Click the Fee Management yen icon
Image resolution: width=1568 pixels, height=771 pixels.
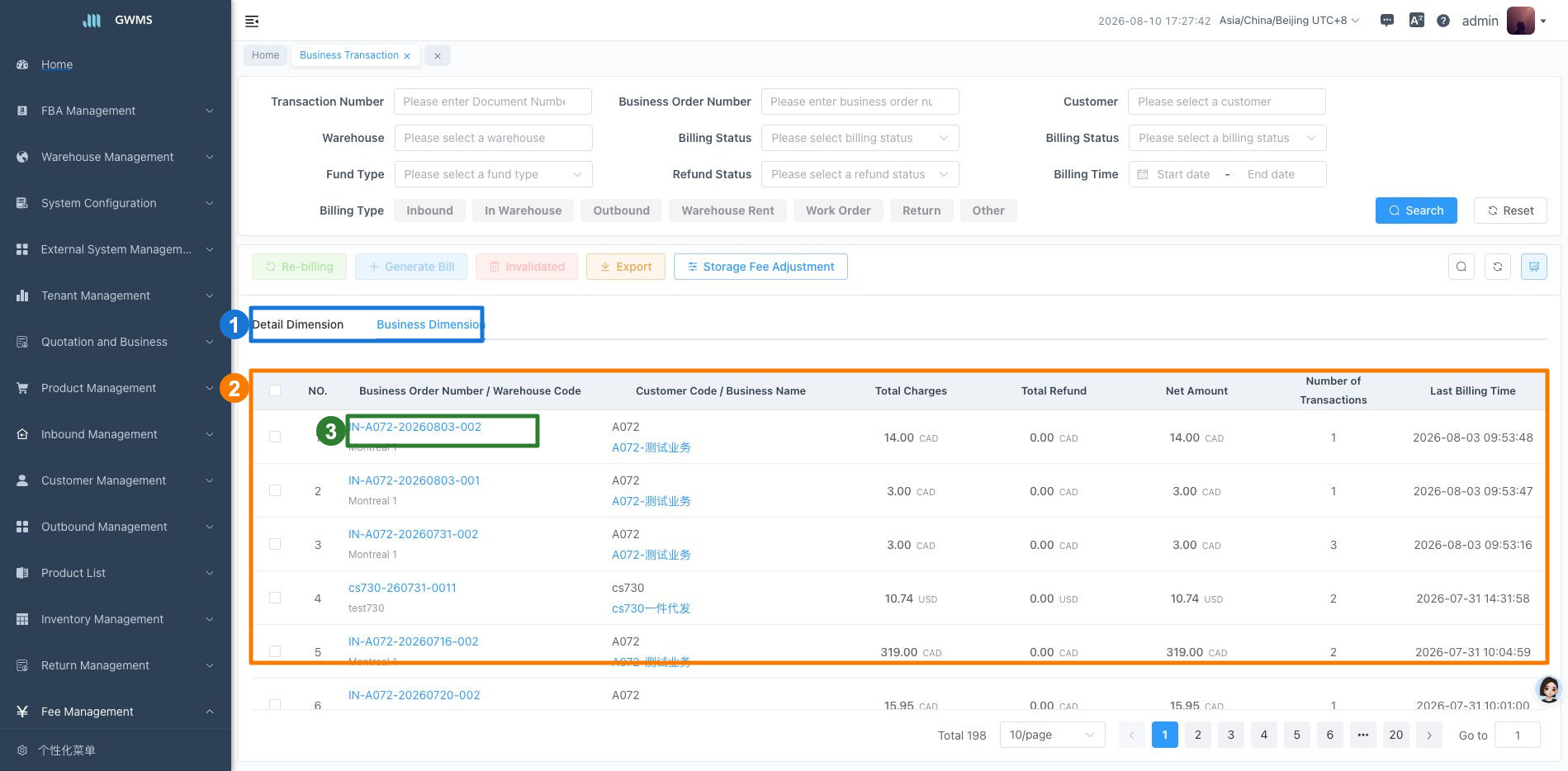22,712
